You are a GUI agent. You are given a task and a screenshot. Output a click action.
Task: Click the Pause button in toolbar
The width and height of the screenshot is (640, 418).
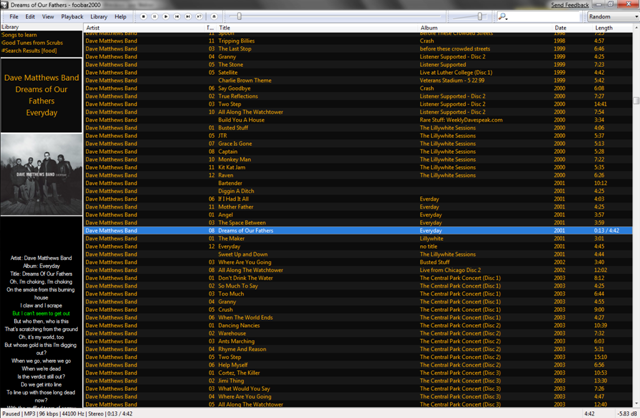coord(155,17)
